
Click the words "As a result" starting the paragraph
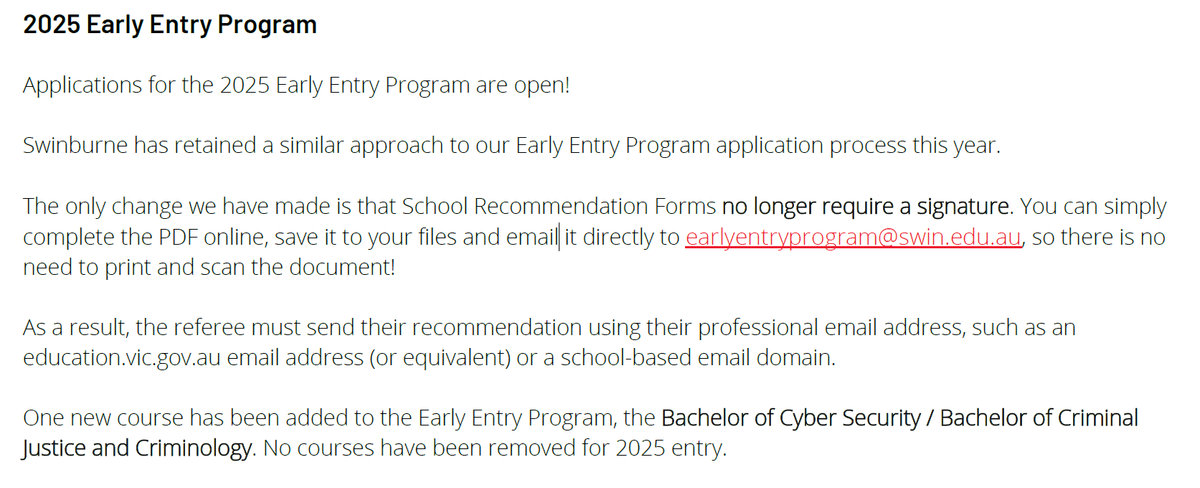coord(74,328)
